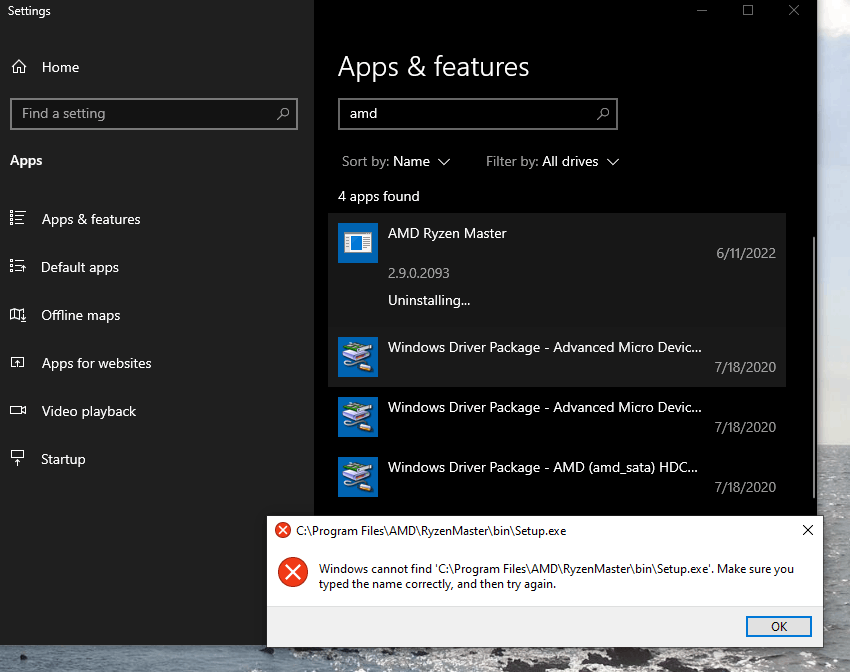This screenshot has width=850, height=672.
Task: Click the Default apps sidebar icon
Action: [17, 266]
